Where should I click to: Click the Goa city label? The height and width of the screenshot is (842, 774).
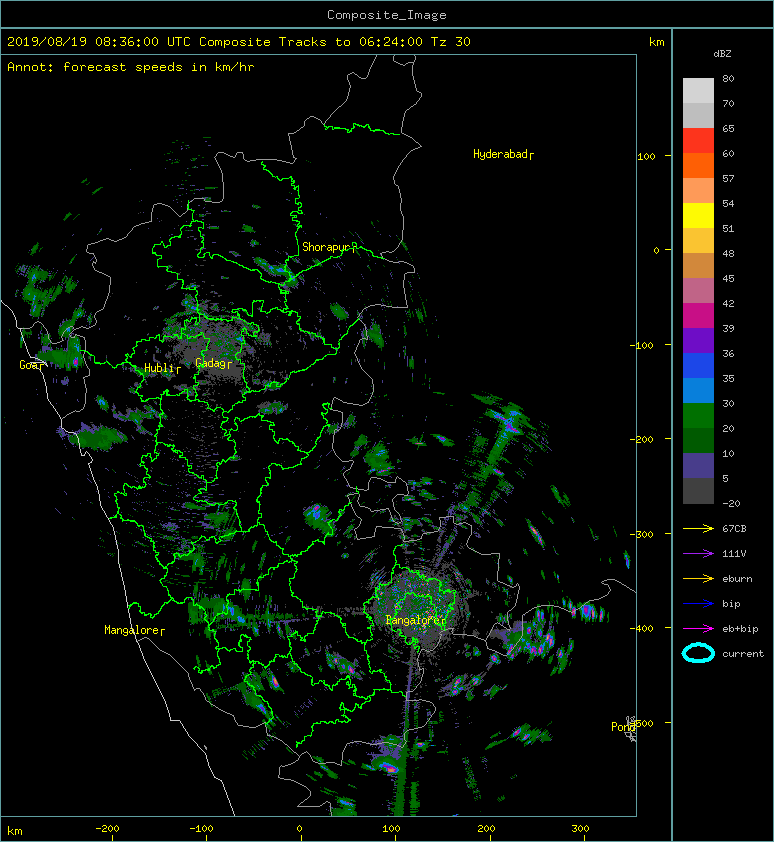pyautogui.click(x=28, y=365)
